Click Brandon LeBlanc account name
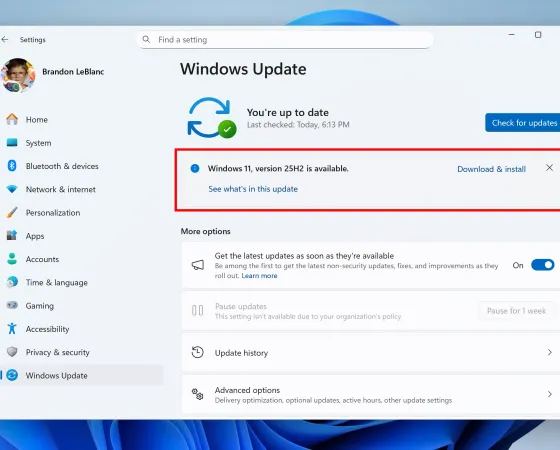Screen dimensions: 560x450 click(x=73, y=71)
